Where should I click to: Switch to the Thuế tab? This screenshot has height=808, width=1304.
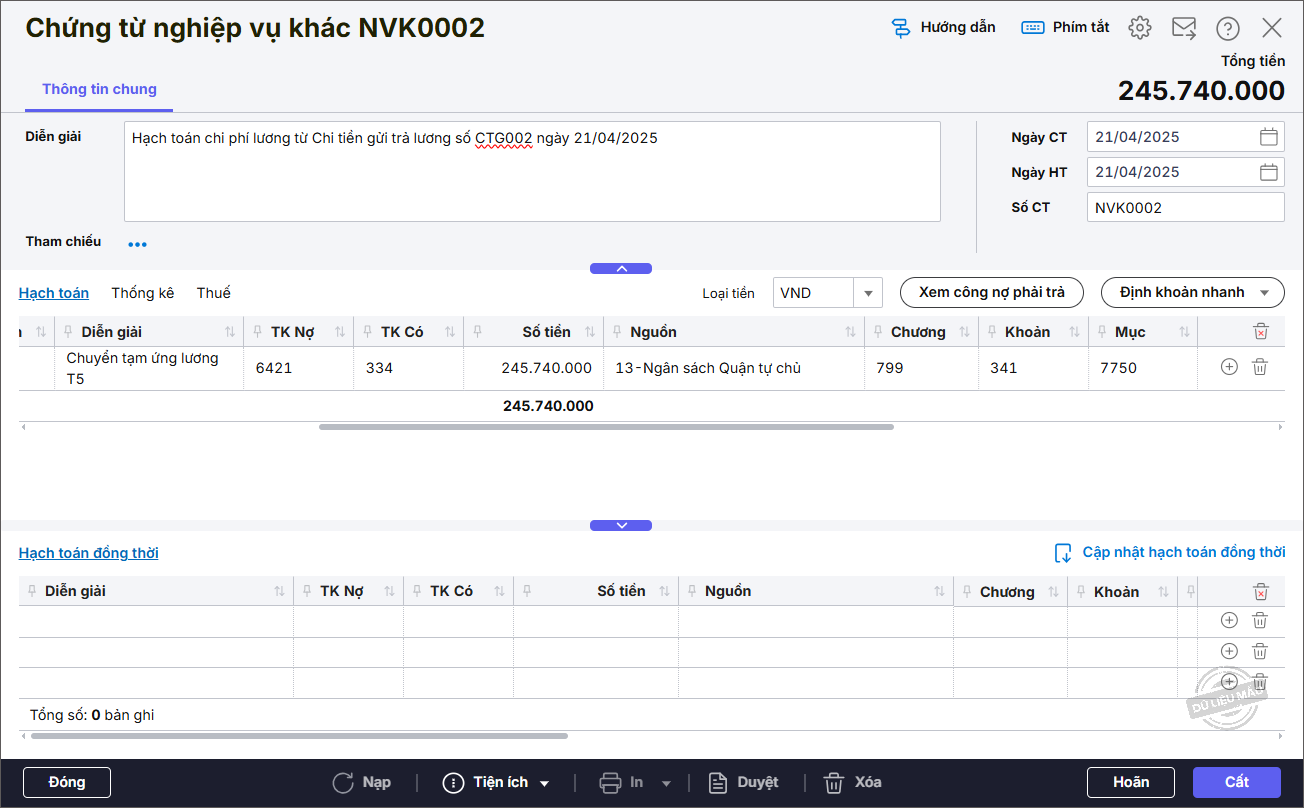point(213,293)
